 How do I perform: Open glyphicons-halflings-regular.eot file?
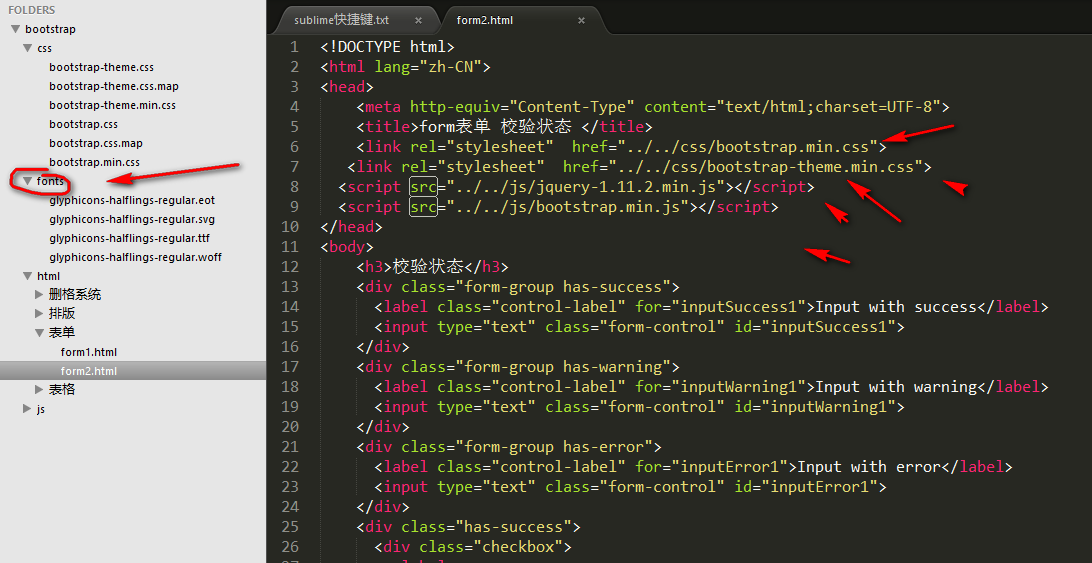[132, 200]
